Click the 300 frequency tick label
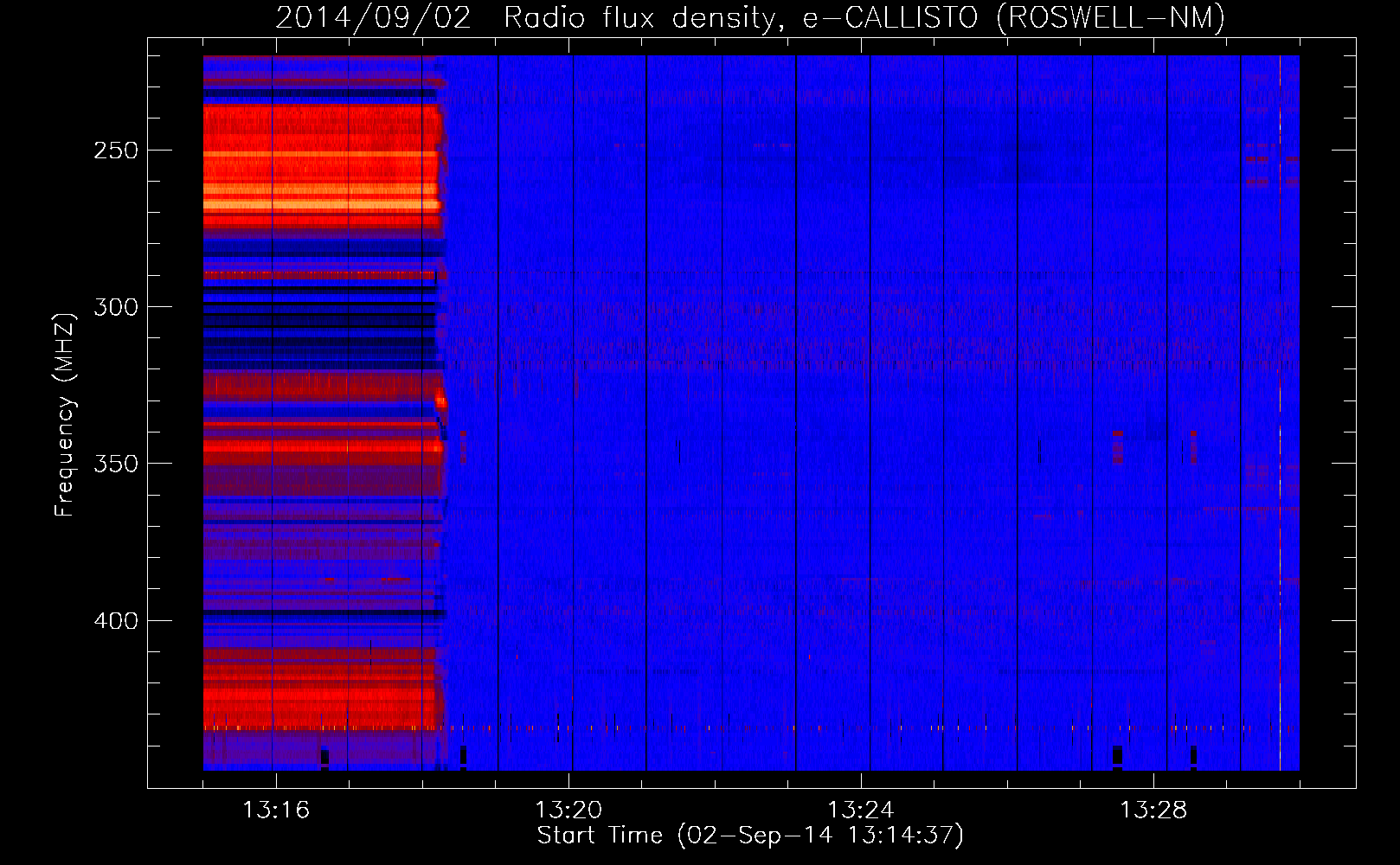This screenshot has height=865, width=1400. click(x=116, y=307)
